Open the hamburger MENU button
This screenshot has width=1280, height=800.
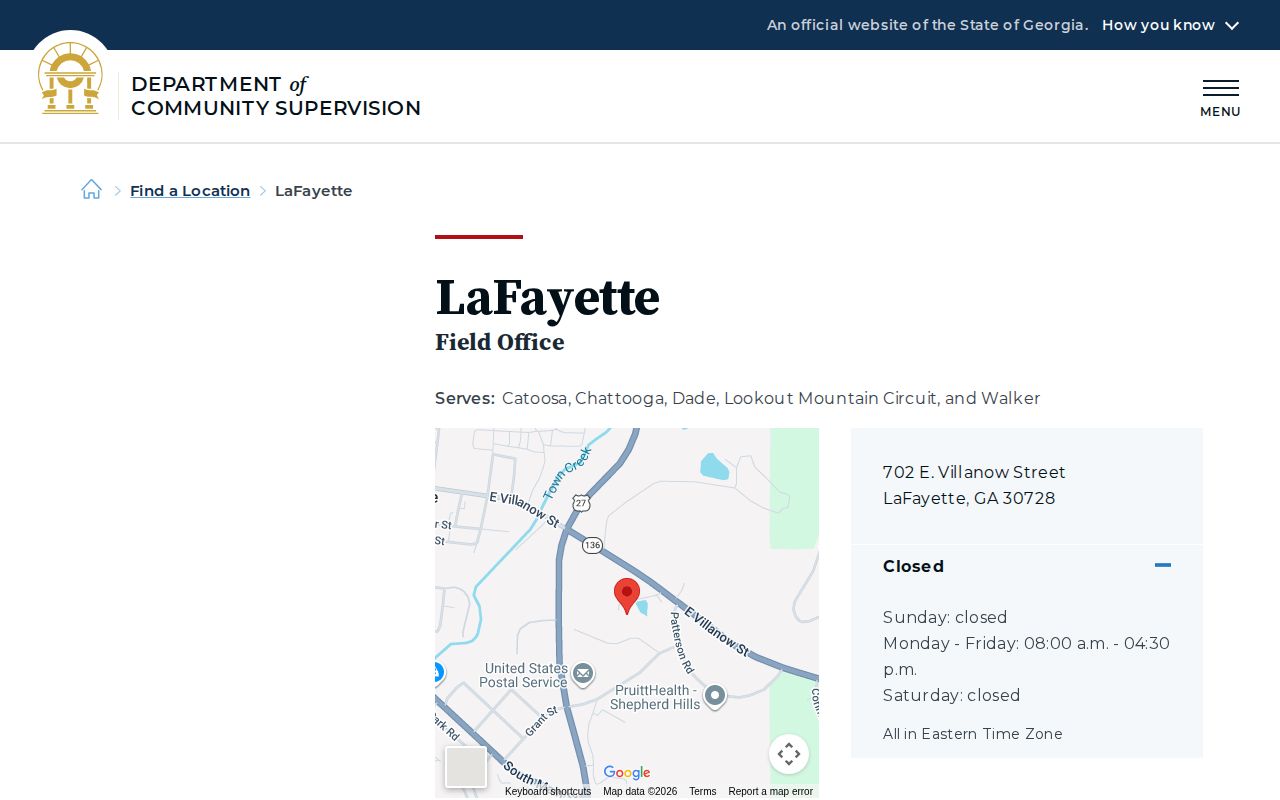1220,98
